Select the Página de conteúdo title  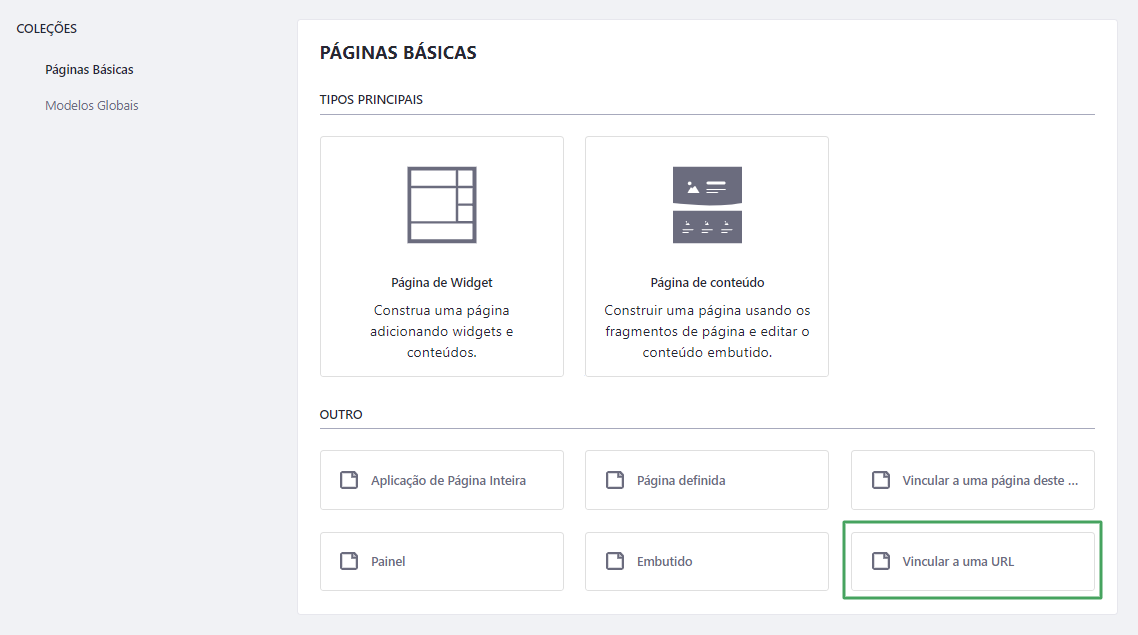coord(707,282)
